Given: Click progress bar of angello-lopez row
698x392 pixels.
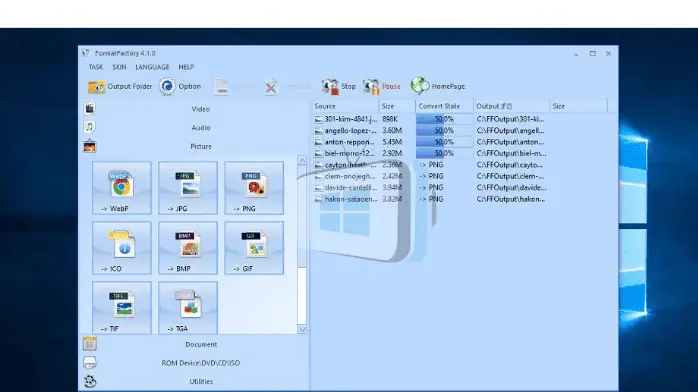Looking at the screenshot, I should pos(444,131).
